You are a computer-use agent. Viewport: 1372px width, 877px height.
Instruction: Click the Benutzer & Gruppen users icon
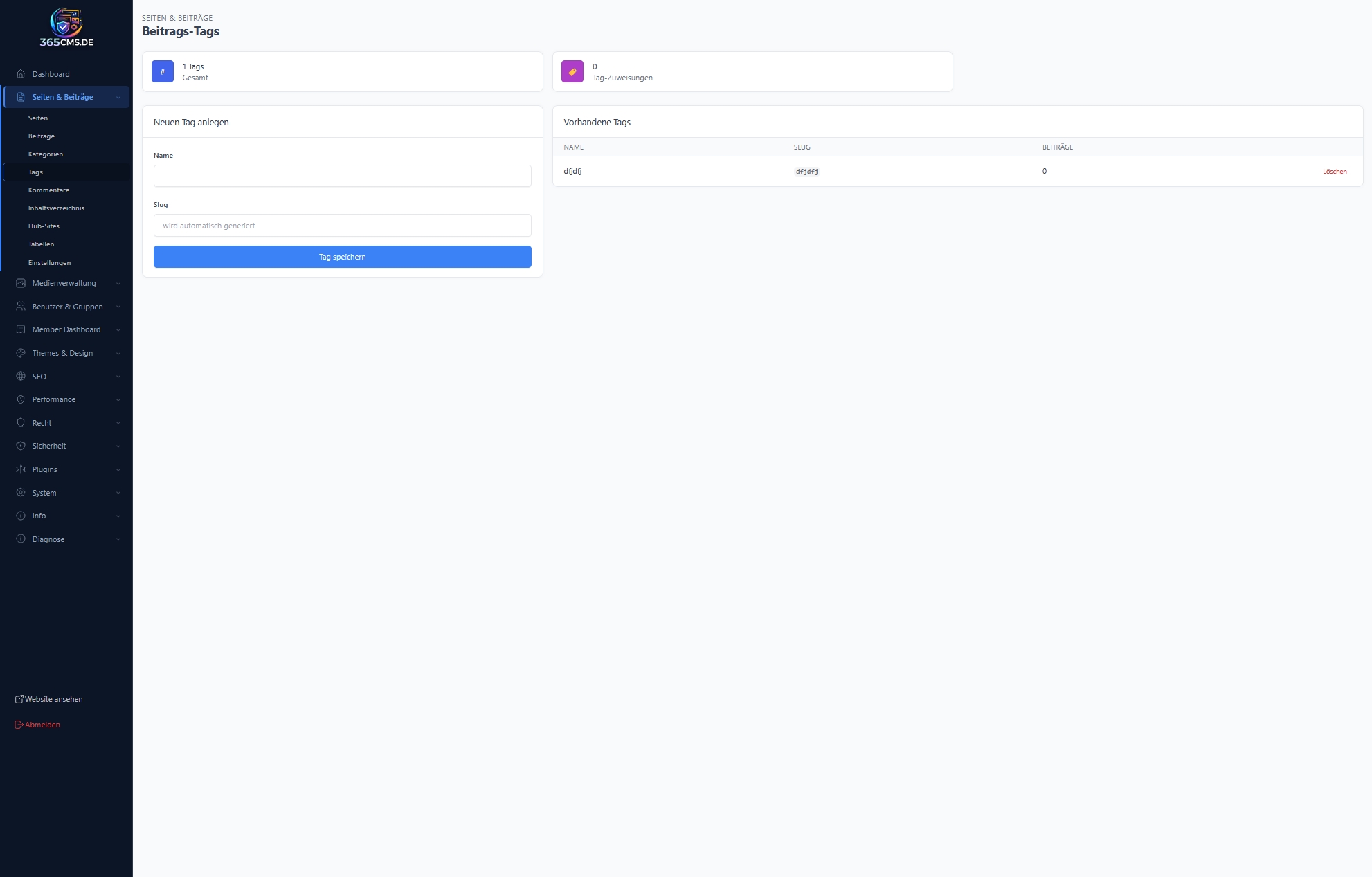pos(21,307)
